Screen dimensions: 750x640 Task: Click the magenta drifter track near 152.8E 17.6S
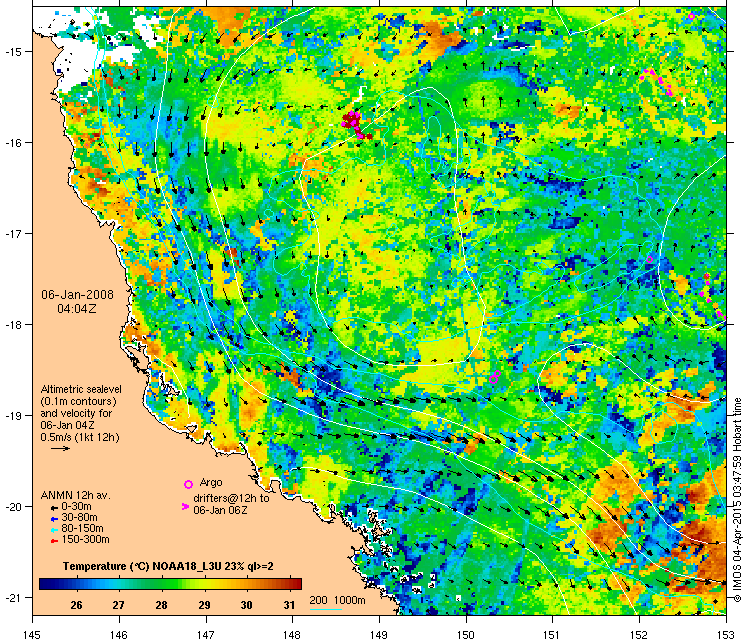(713, 297)
